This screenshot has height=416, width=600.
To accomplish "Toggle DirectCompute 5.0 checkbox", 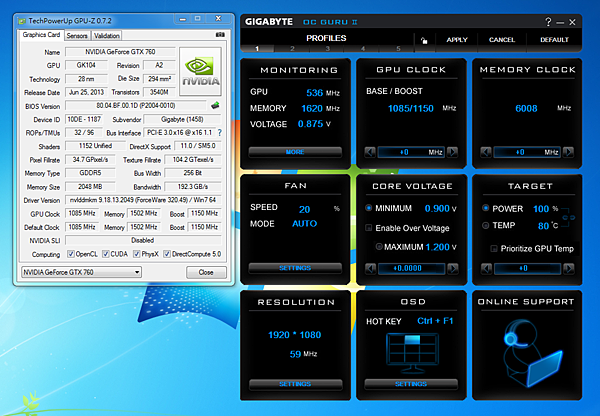I will pyautogui.click(x=167, y=254).
